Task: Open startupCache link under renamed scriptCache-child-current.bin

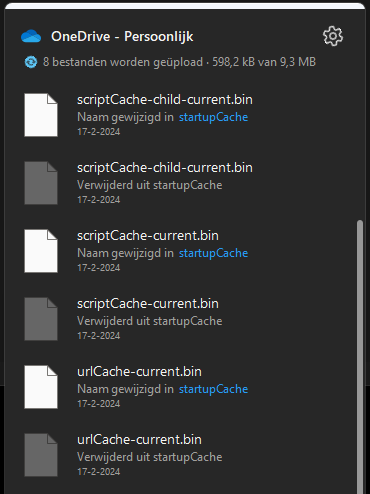Action: [213, 117]
